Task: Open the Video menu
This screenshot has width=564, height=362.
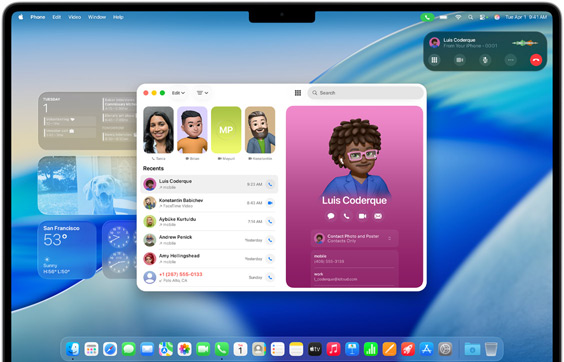Action: tap(74, 17)
